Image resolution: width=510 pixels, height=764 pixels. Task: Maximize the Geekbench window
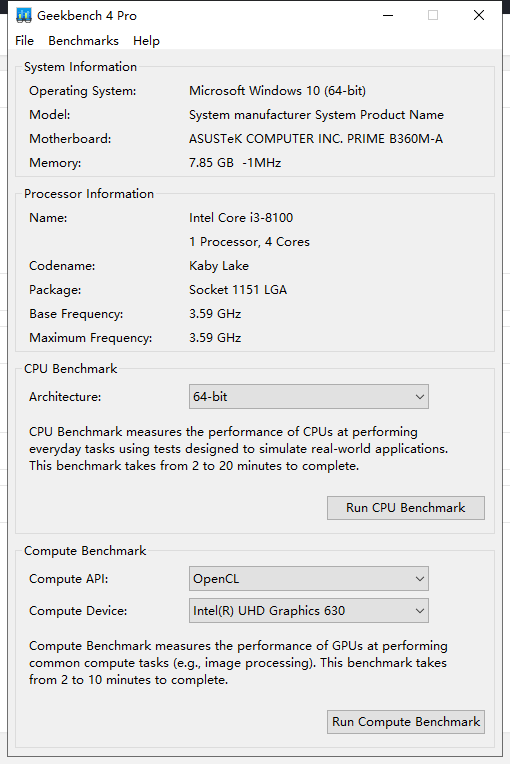pos(433,16)
